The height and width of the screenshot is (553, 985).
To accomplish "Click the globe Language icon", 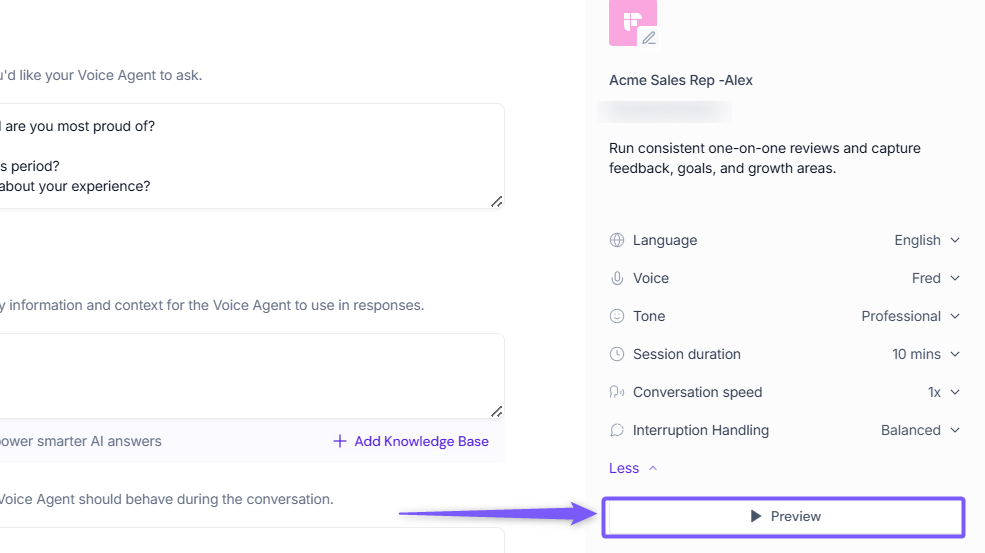I will point(617,240).
